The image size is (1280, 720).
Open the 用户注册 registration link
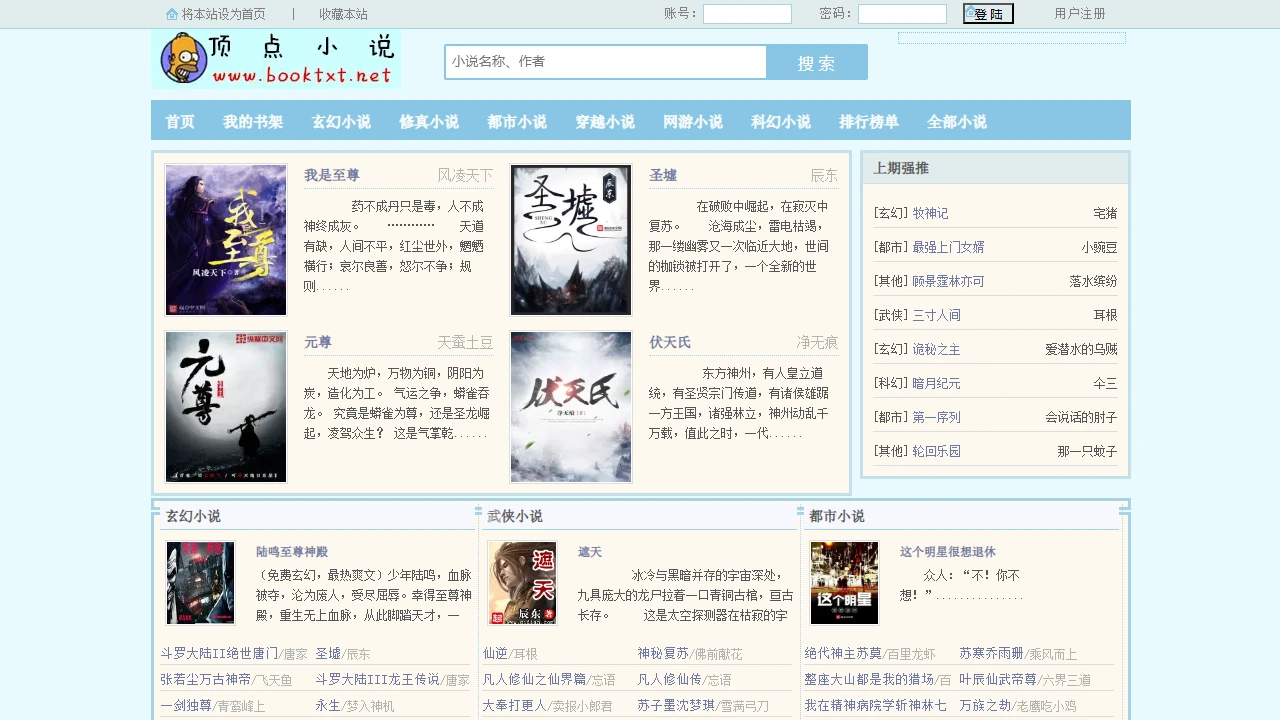(x=1080, y=14)
